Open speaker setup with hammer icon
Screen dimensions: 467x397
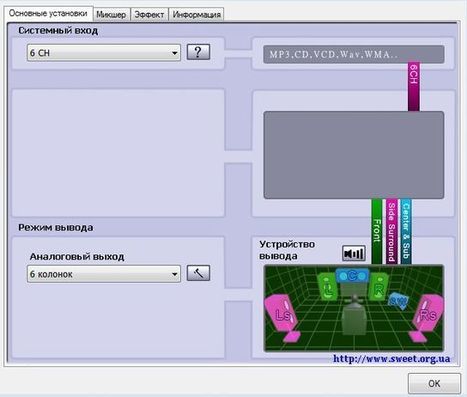pos(198,273)
